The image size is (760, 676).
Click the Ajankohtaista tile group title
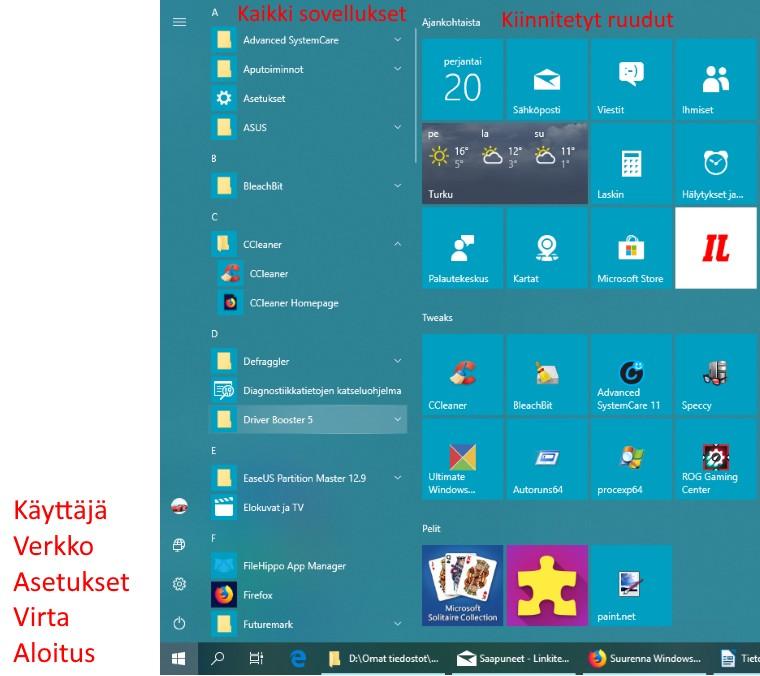451,22
